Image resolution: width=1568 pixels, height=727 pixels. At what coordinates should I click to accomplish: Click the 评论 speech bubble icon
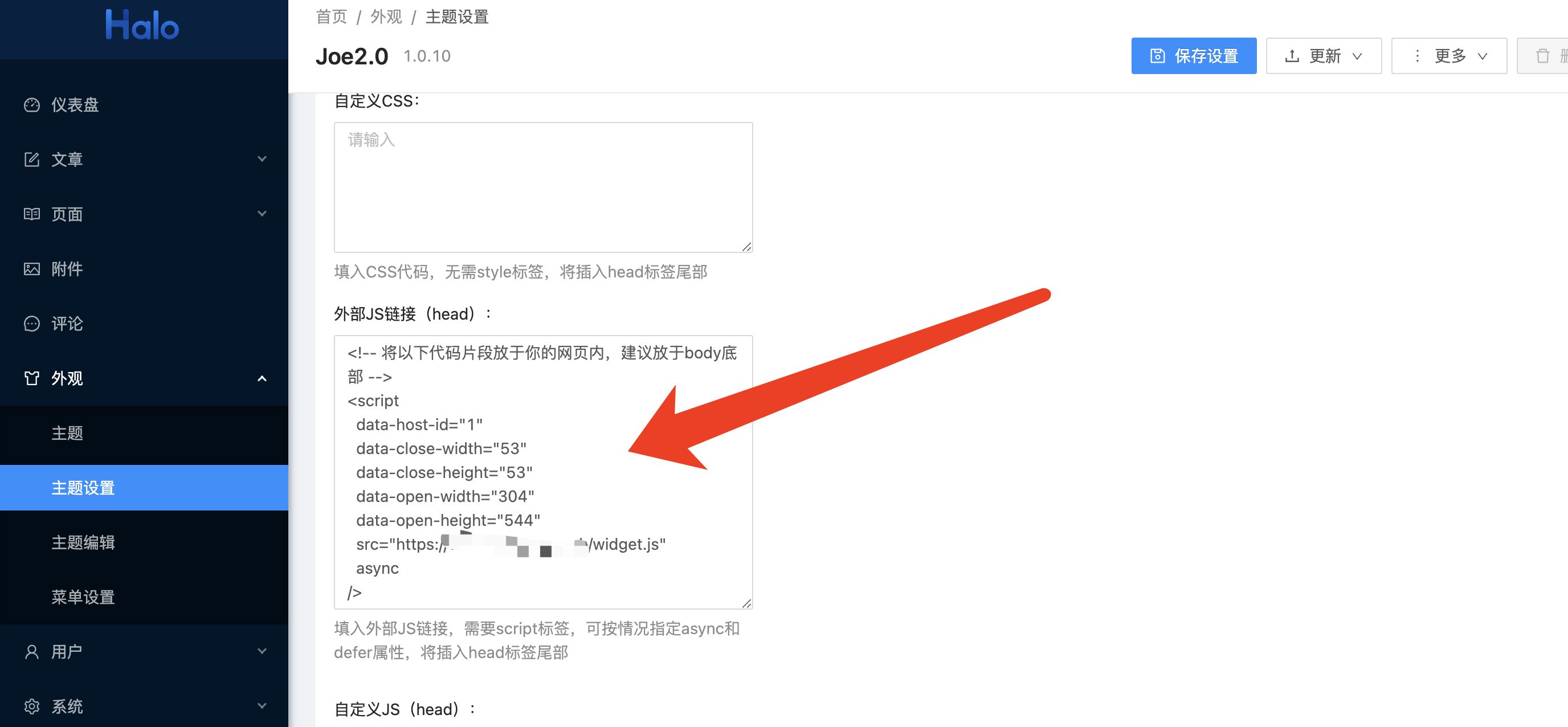point(32,323)
